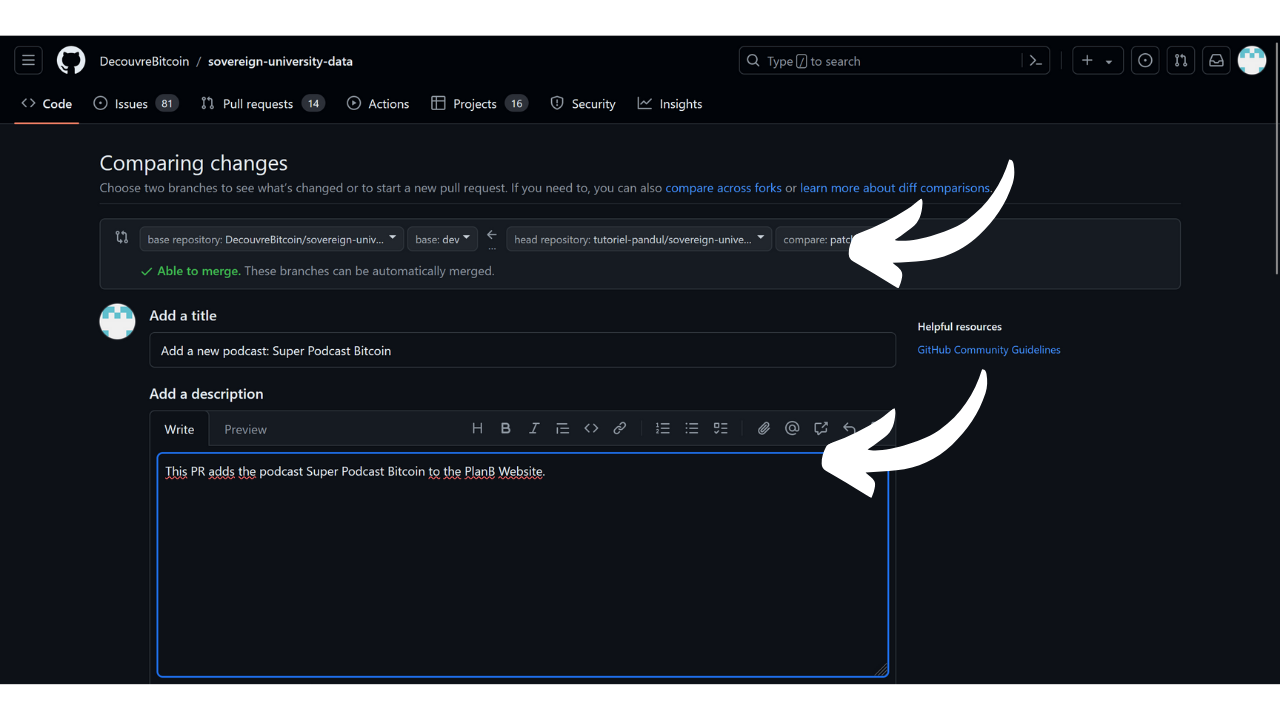The image size is (1280, 720).
Task: View your issues from the header icon
Action: tap(1145, 61)
